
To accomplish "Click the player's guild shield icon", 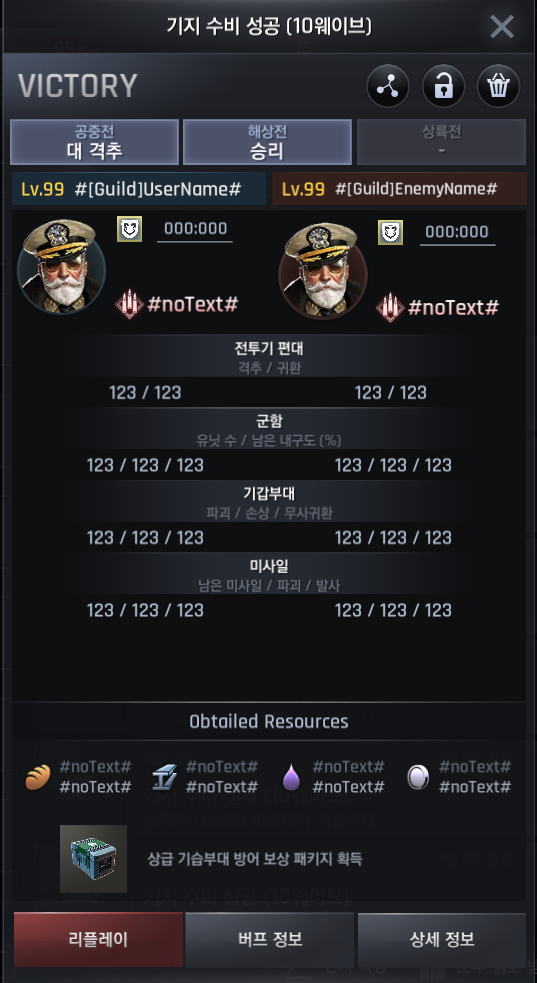I will (x=129, y=229).
